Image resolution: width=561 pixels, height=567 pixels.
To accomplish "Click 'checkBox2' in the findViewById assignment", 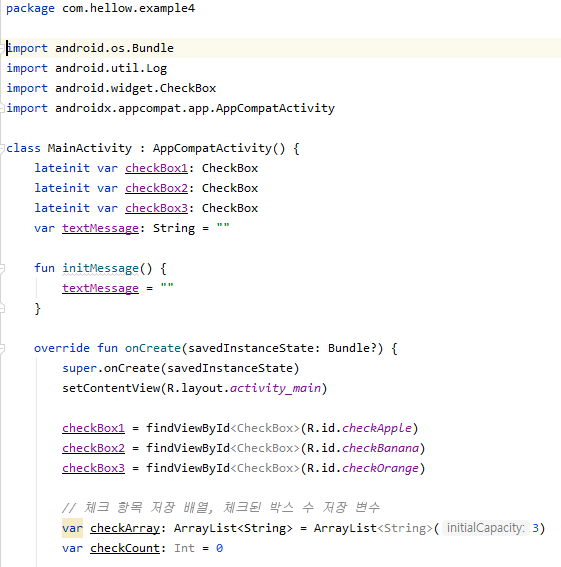I will [93, 448].
